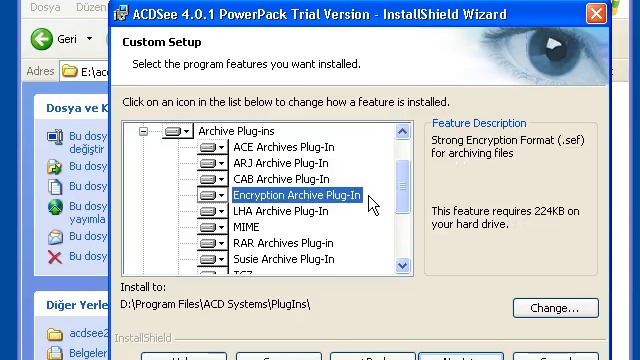Select ARJ Archive Plug-In row

(x=281, y=163)
